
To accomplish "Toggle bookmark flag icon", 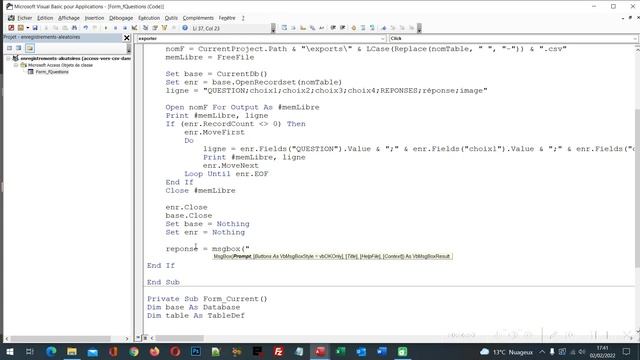I will click(x=384, y=28).
